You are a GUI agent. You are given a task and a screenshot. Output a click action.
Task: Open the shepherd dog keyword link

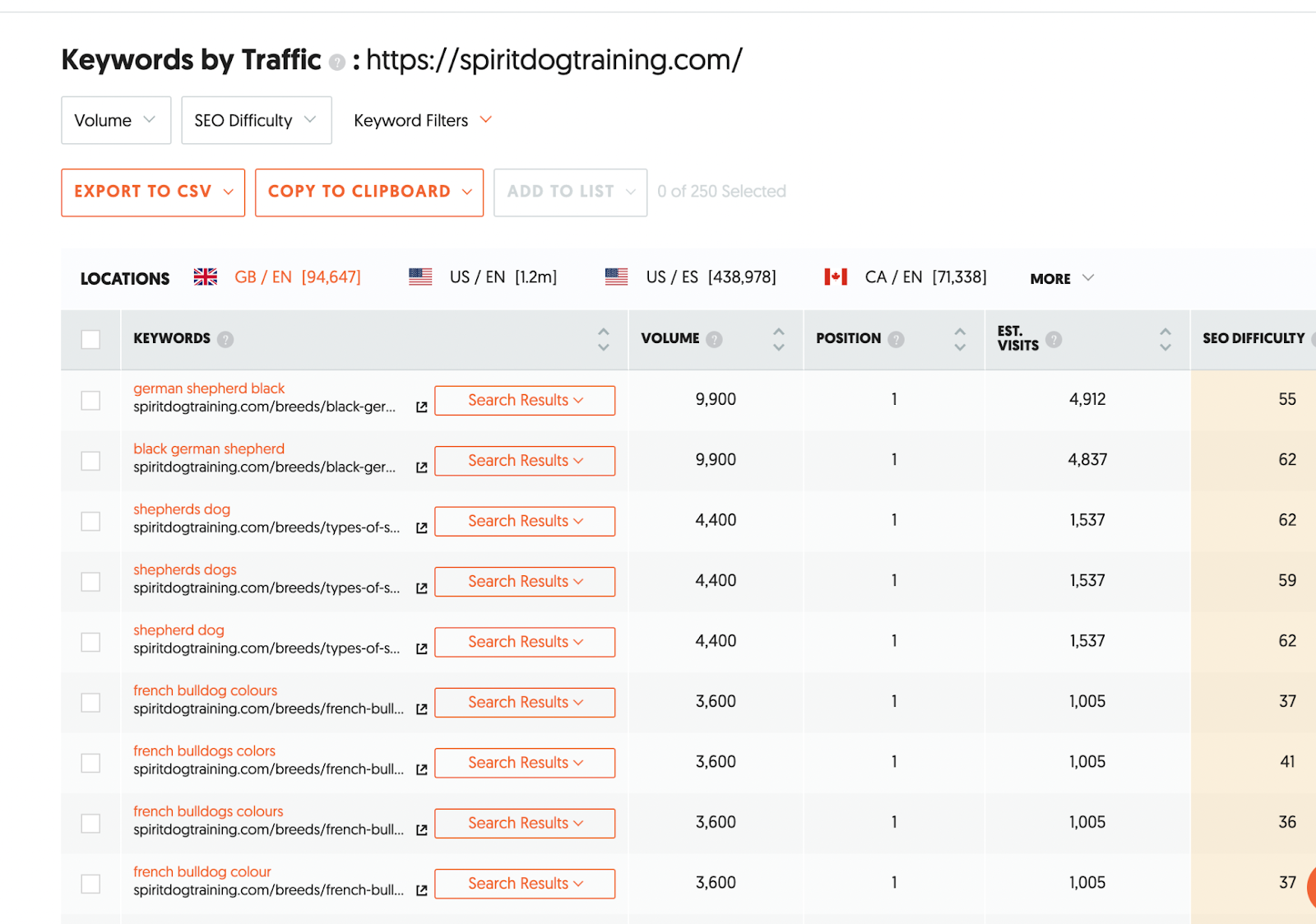coord(178,629)
